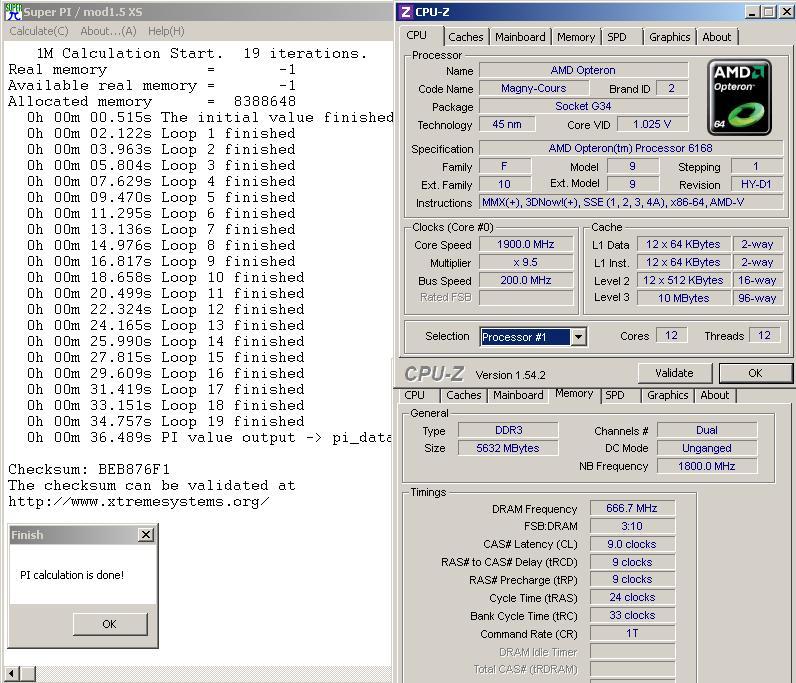Click the CPU-Z Version 1.54.2 label

coord(510,375)
